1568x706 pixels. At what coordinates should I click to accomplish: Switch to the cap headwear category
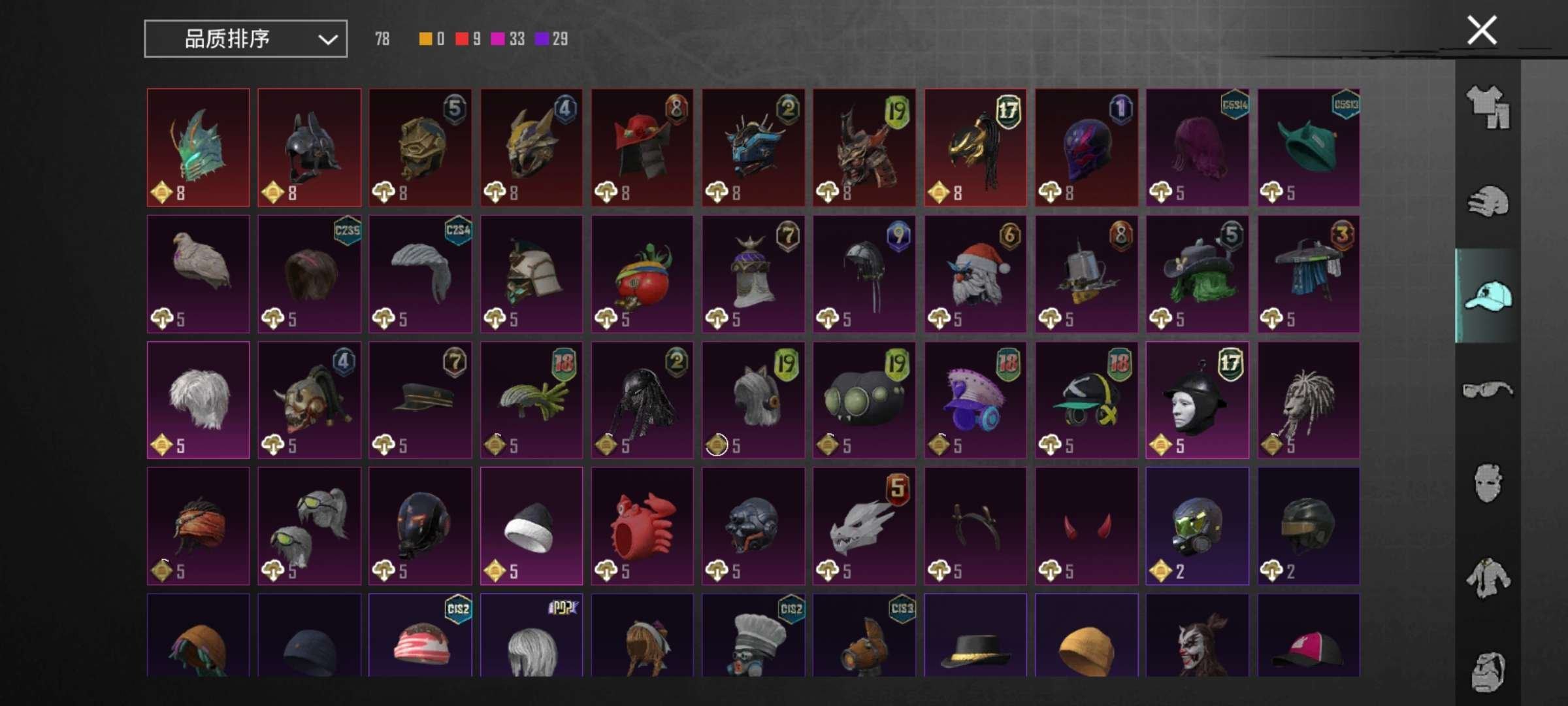(1488, 295)
